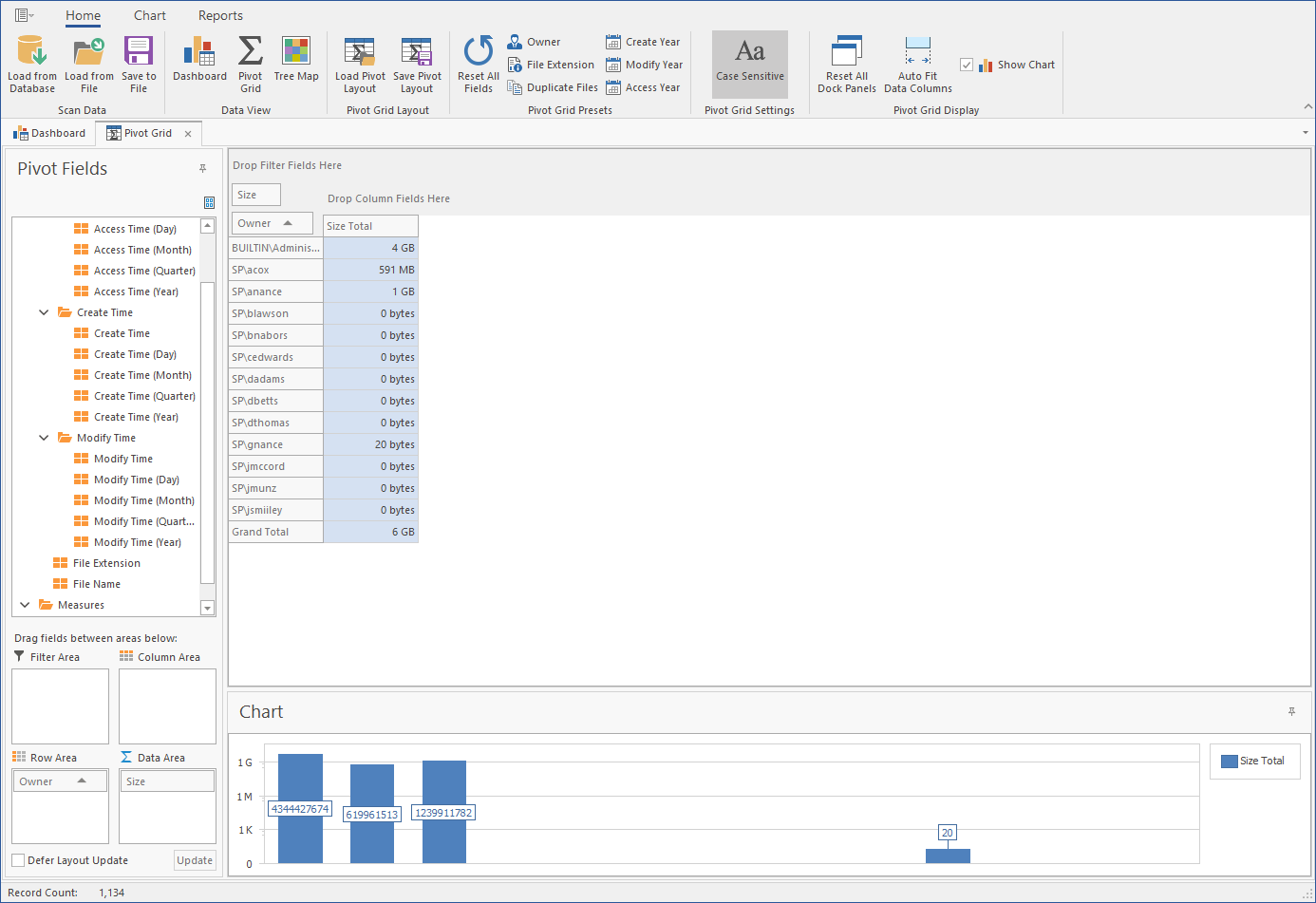This screenshot has width=1316, height=903.
Task: Switch to the Reports ribbon tab
Action: tap(220, 15)
